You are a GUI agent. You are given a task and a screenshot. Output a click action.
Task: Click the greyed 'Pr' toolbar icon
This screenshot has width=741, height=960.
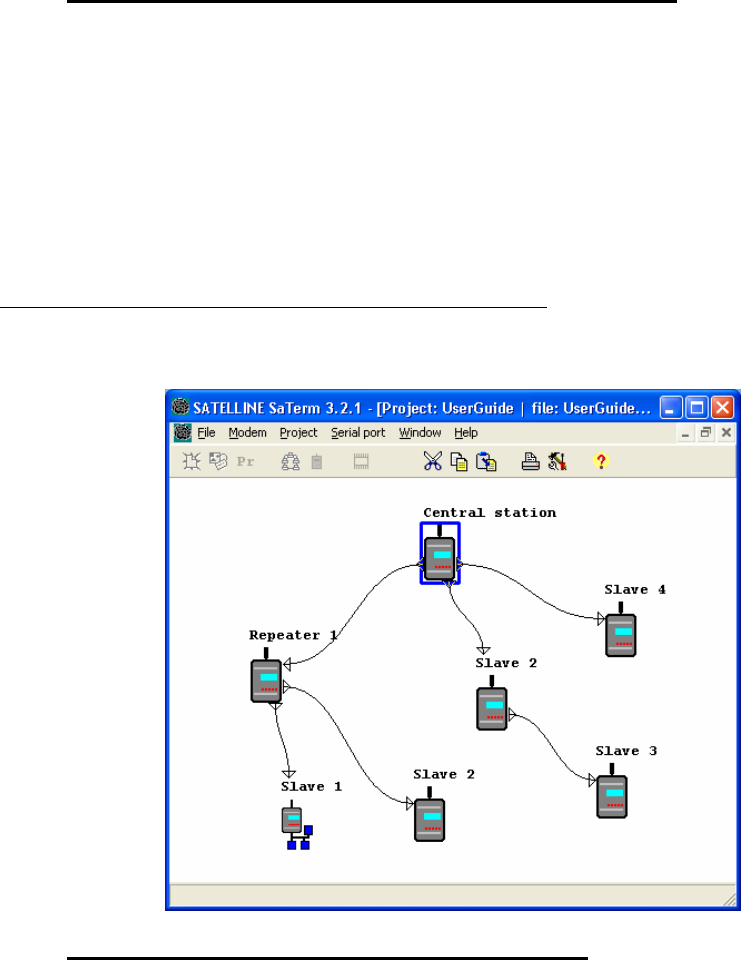pos(246,462)
